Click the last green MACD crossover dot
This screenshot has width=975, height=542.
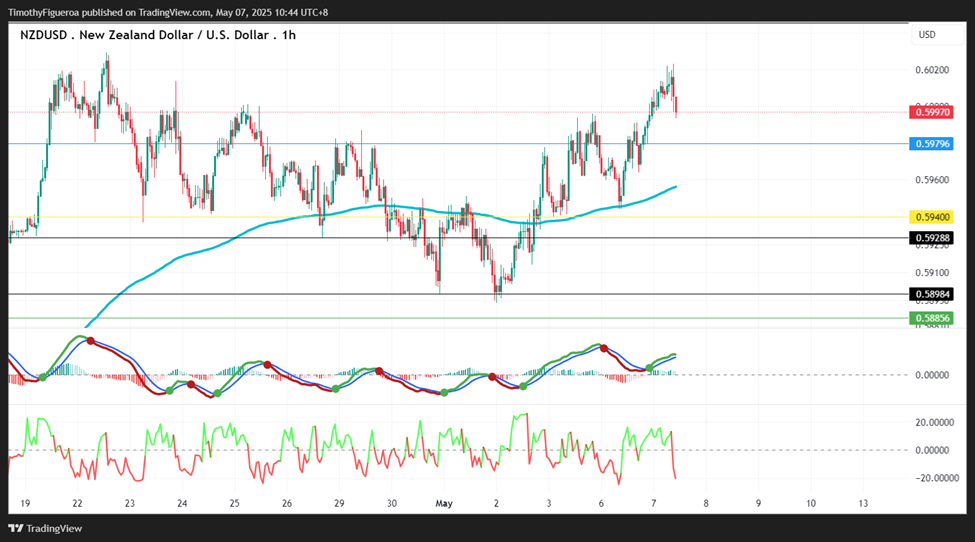coord(650,369)
